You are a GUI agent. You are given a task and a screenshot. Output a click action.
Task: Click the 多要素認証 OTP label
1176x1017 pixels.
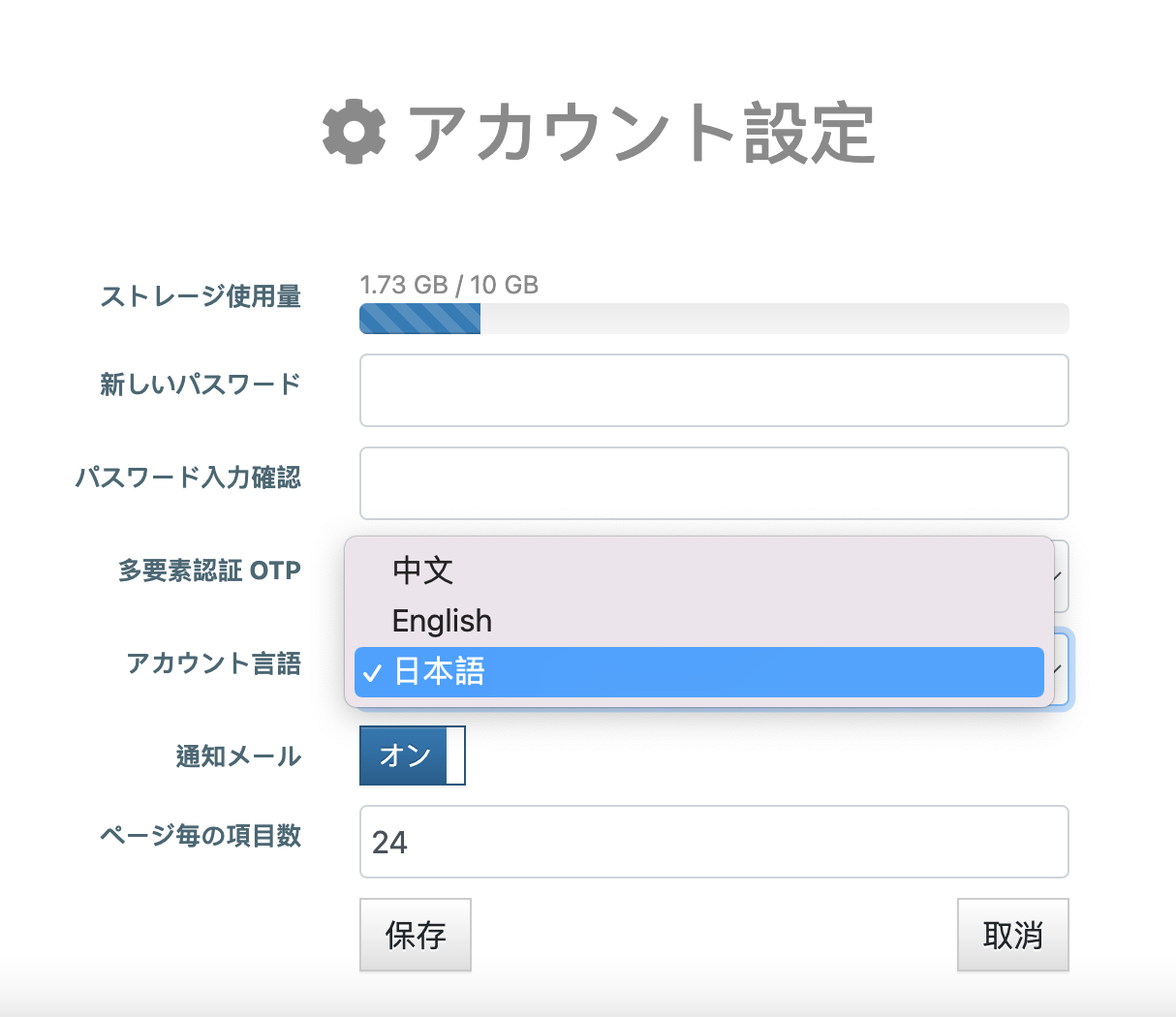[209, 570]
